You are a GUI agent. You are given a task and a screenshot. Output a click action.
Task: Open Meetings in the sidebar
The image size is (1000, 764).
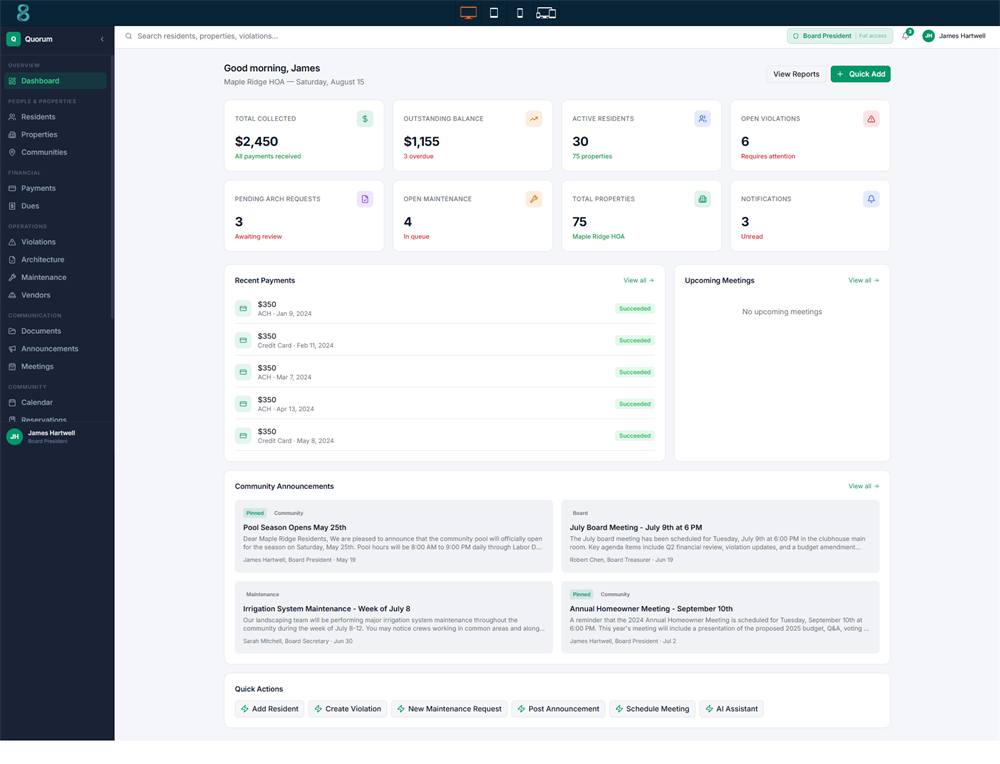(55, 367)
